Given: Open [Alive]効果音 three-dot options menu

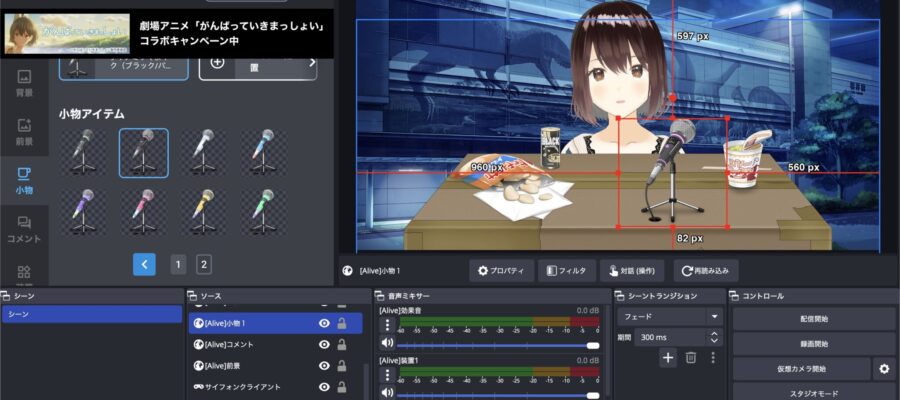Looking at the screenshot, I should [x=388, y=325].
